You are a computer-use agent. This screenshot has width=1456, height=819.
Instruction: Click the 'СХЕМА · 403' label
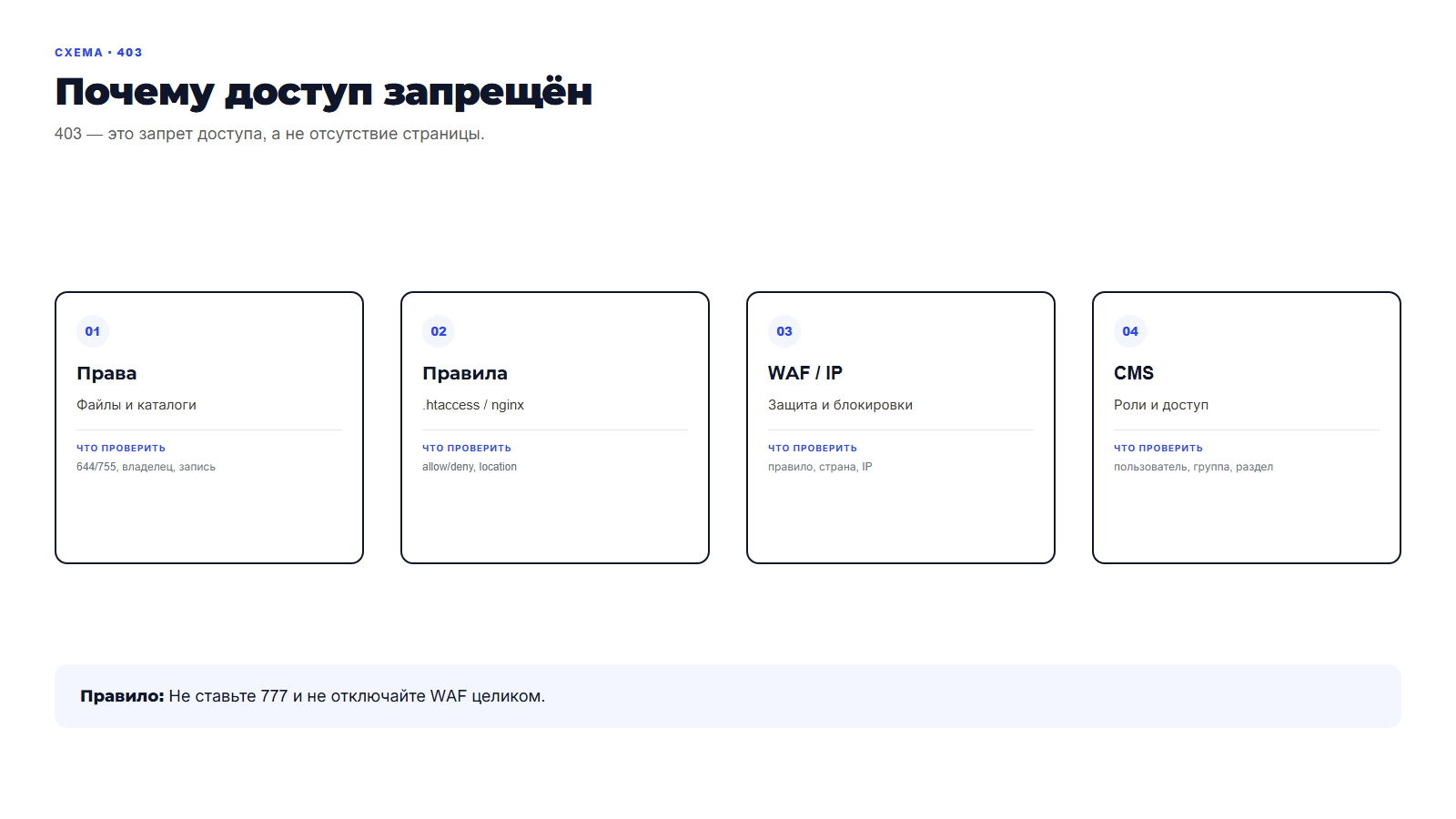98,53
